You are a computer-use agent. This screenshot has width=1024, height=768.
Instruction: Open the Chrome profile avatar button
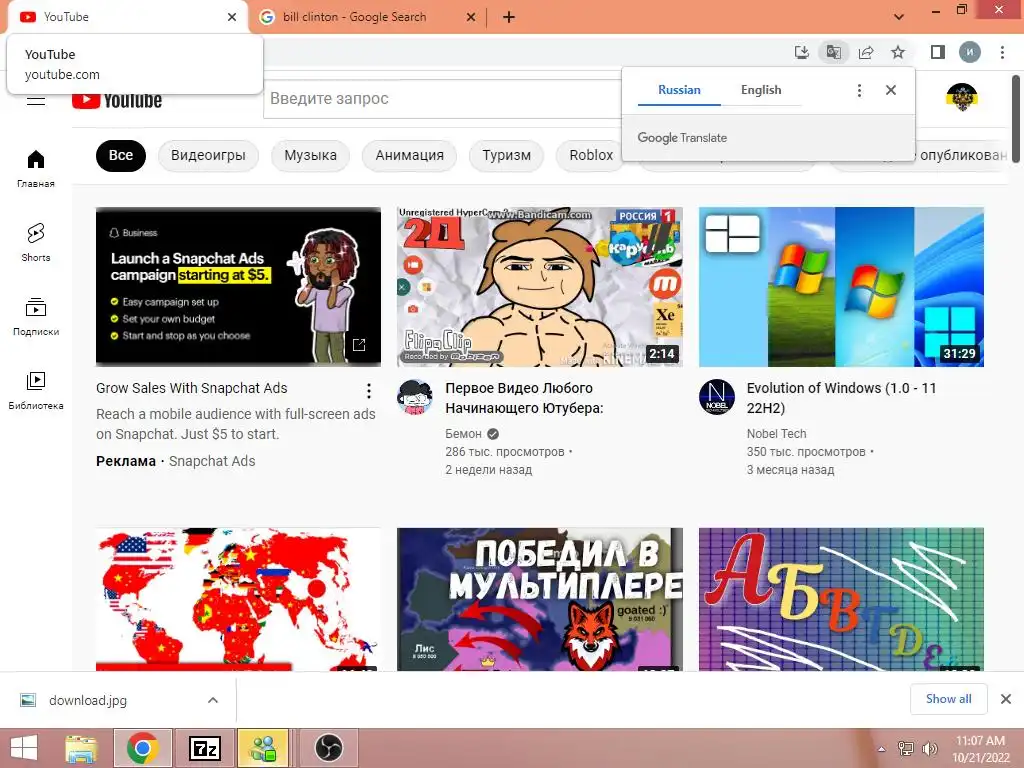[x=970, y=52]
